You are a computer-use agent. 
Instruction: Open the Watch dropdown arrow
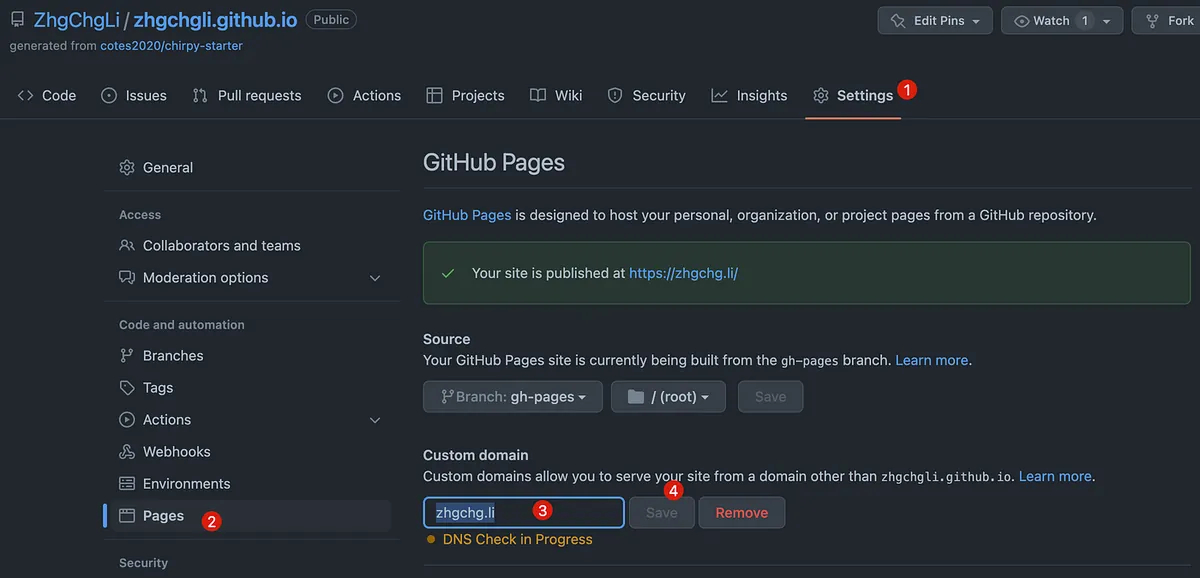tap(1106, 21)
